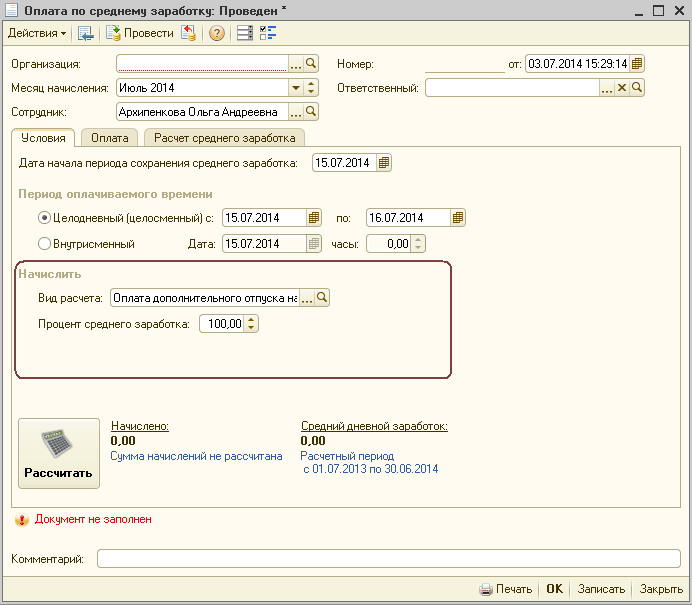692x605 pixels.
Task: Click the cancel posting toolbar icon
Action: pyautogui.click(x=188, y=33)
